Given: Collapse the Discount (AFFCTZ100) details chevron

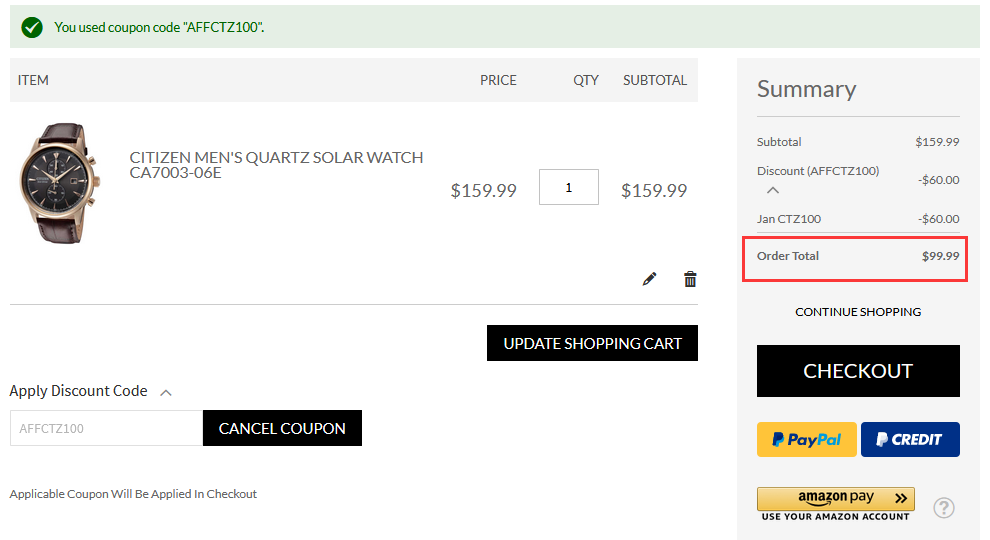Looking at the screenshot, I should pos(772,190).
